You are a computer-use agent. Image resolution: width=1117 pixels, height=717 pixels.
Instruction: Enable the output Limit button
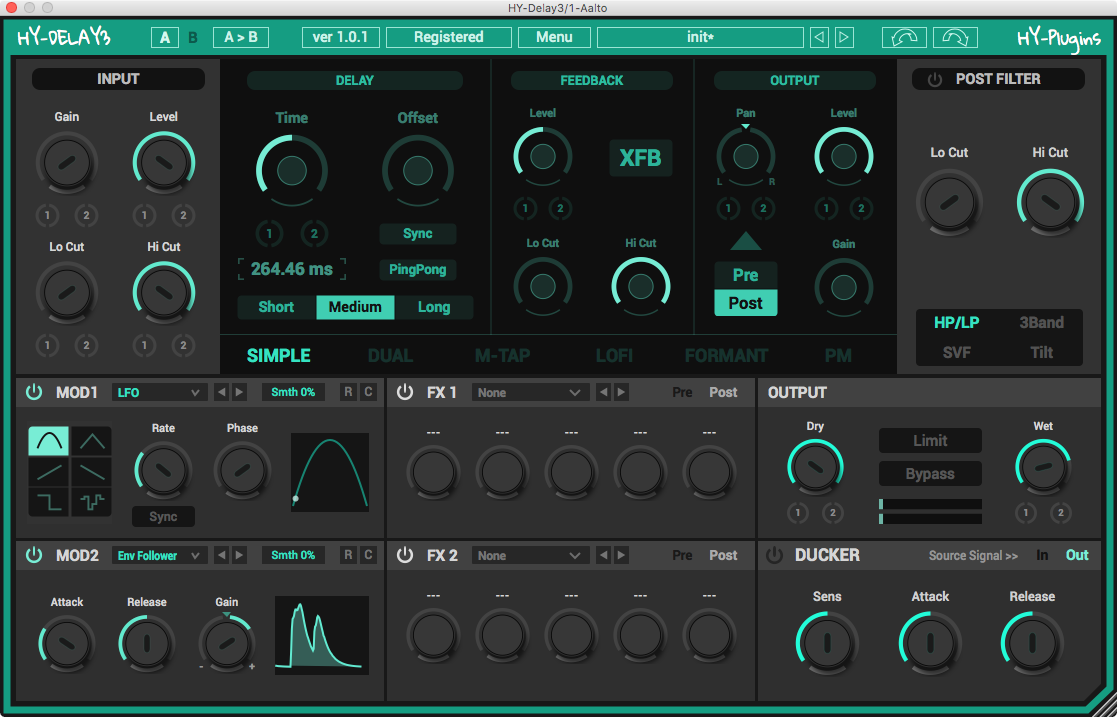(x=930, y=440)
